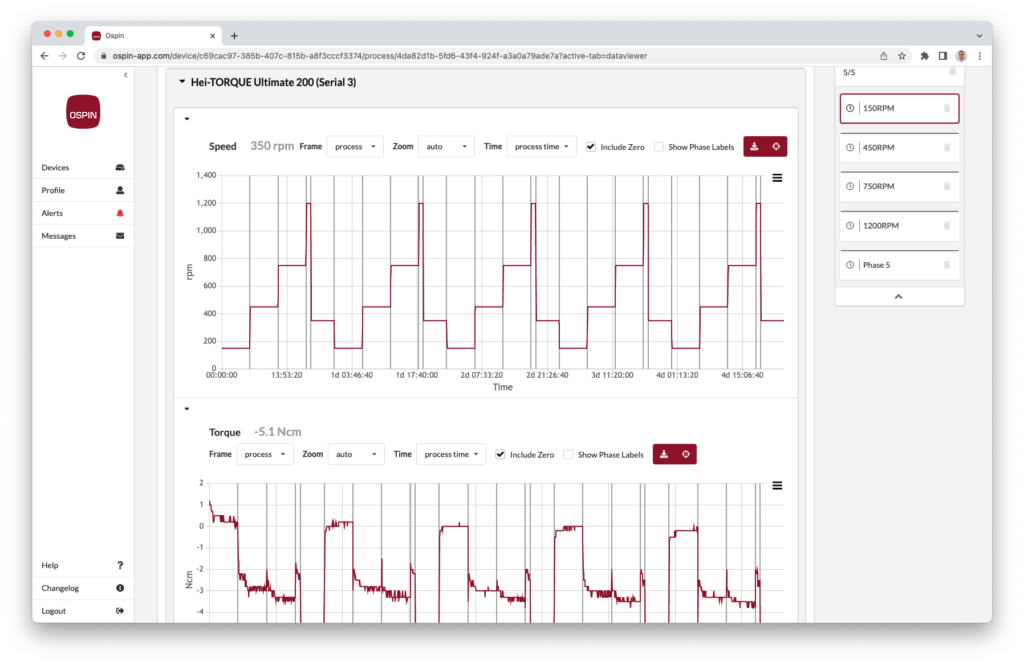Delete the 1200RPM phase trash icon

coord(946,225)
